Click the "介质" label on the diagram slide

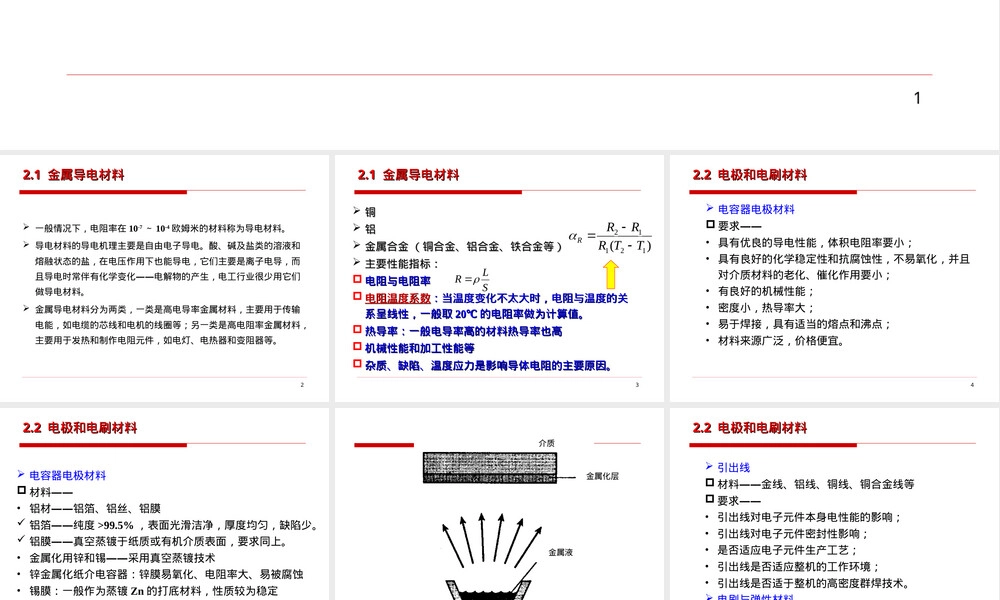[x=547, y=443]
